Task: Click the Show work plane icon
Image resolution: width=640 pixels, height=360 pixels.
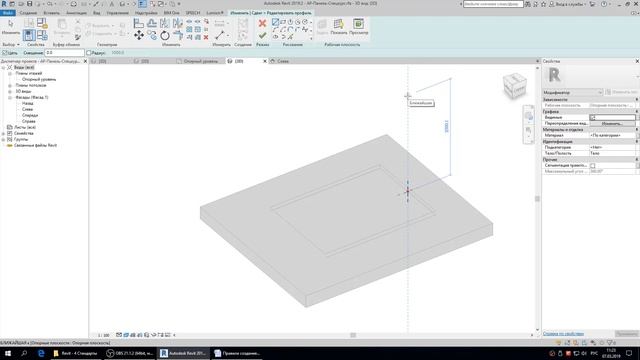Action: coord(338,24)
